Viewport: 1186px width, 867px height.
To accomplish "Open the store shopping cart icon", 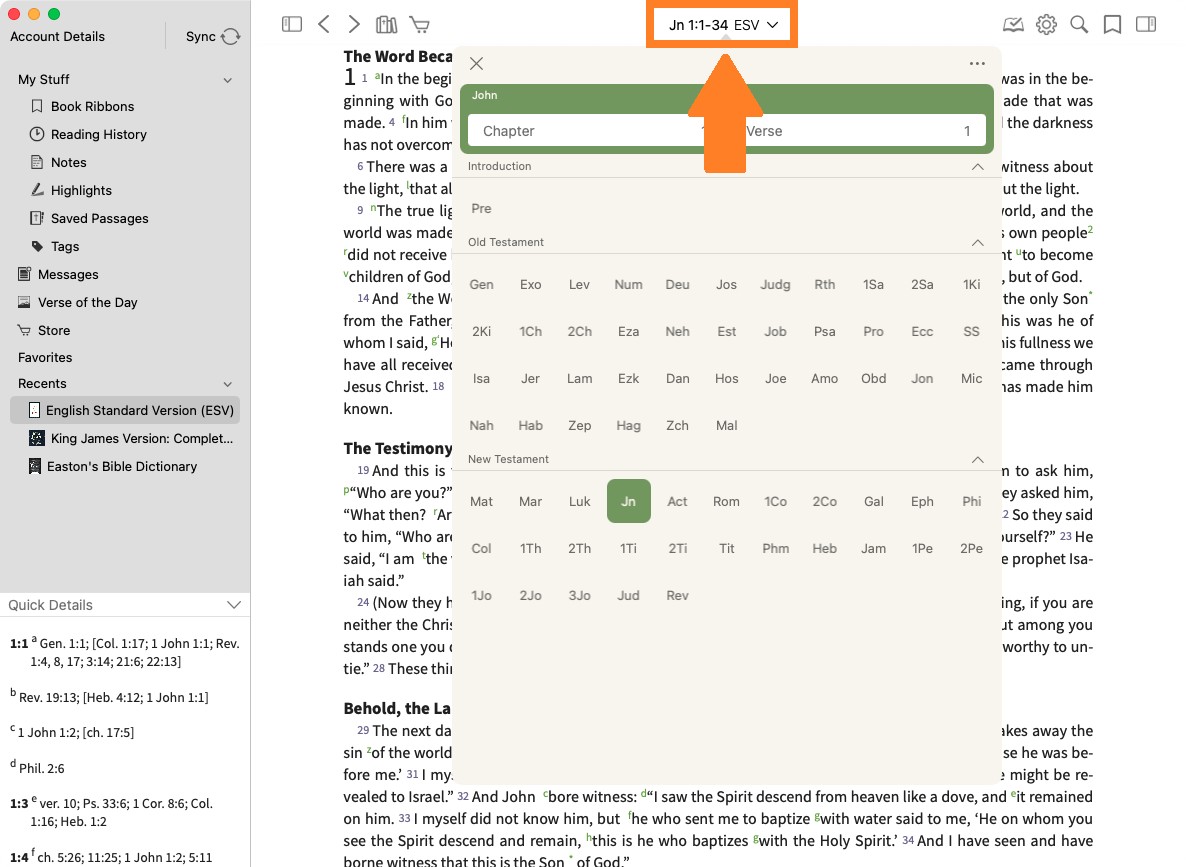I will coord(420,24).
